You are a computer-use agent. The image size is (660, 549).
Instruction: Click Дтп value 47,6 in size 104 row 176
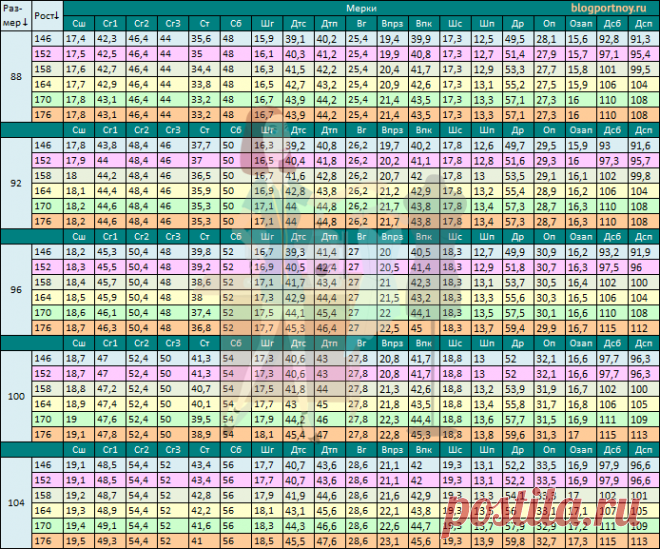[330, 541]
